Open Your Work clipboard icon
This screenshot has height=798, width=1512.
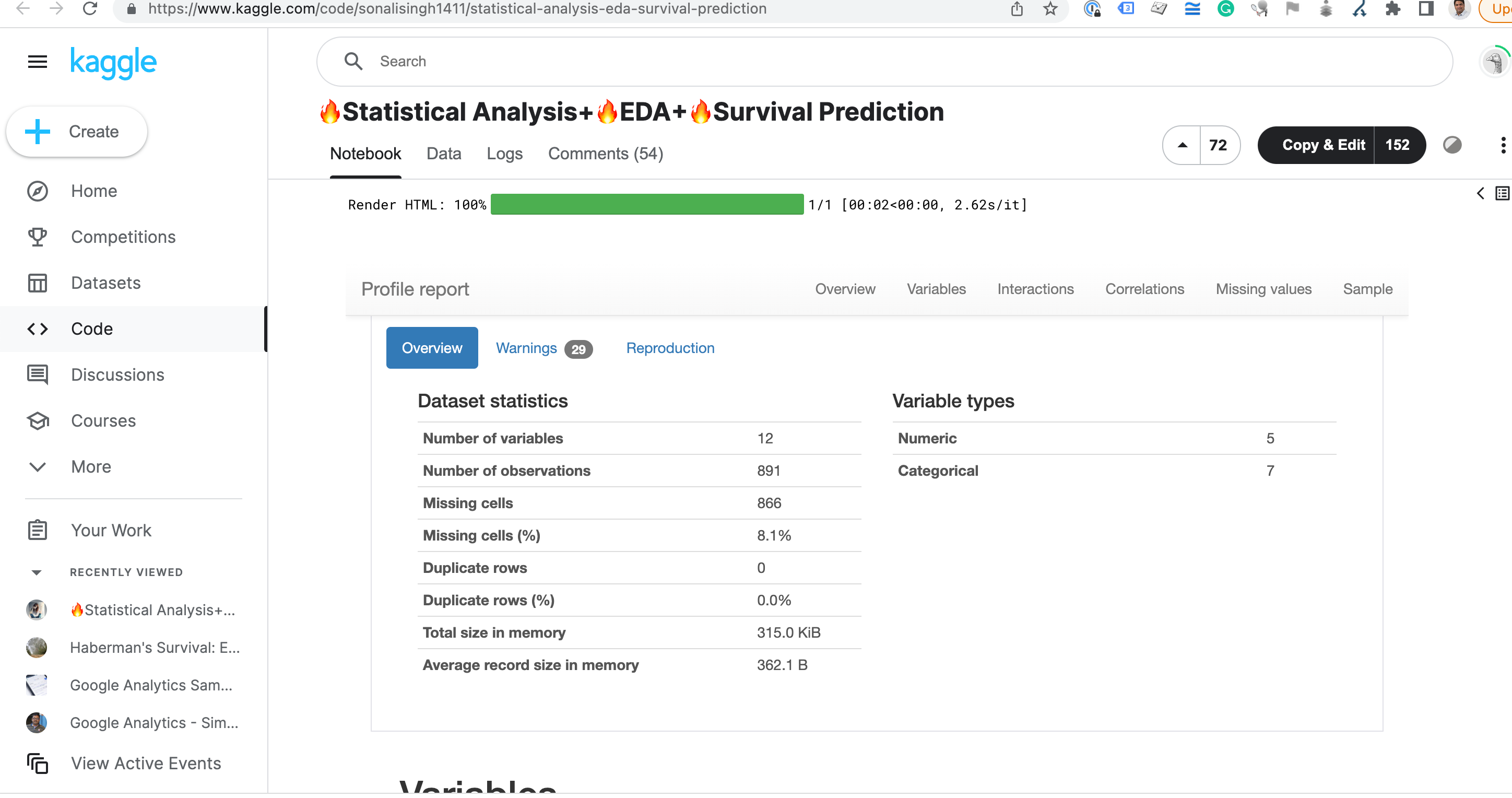37,530
